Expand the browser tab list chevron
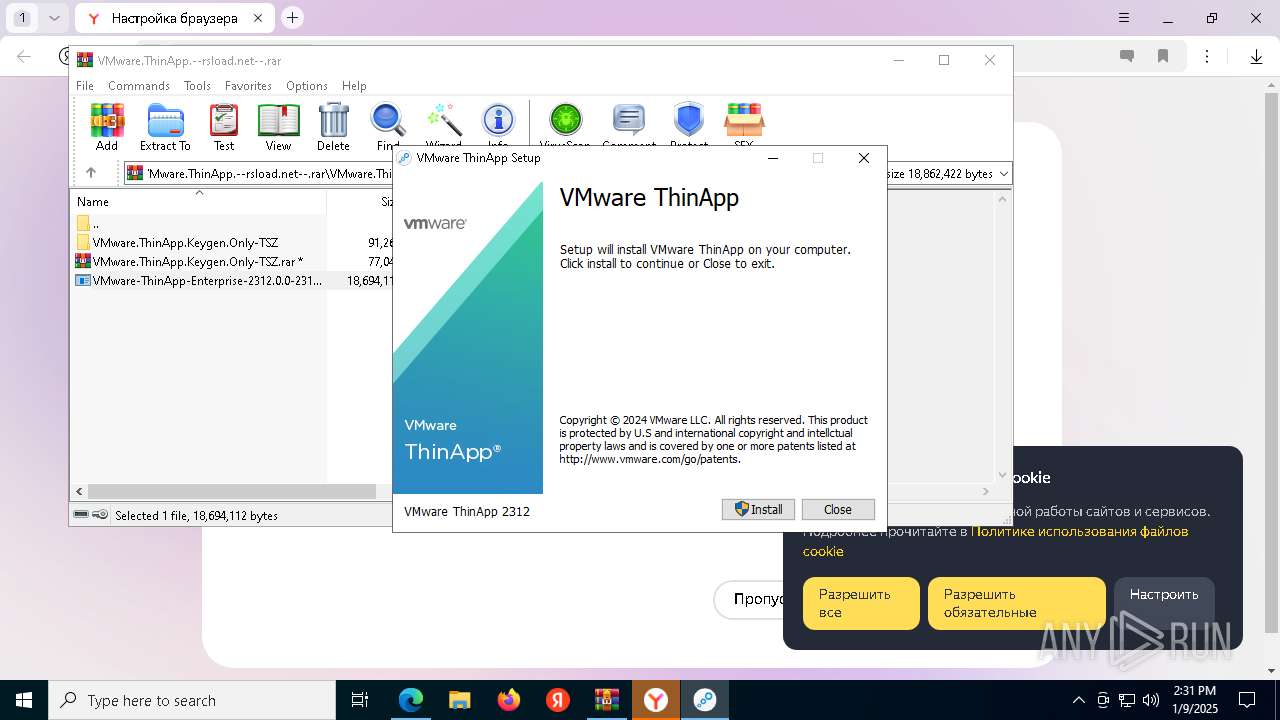The height and width of the screenshot is (720, 1280). [55, 18]
